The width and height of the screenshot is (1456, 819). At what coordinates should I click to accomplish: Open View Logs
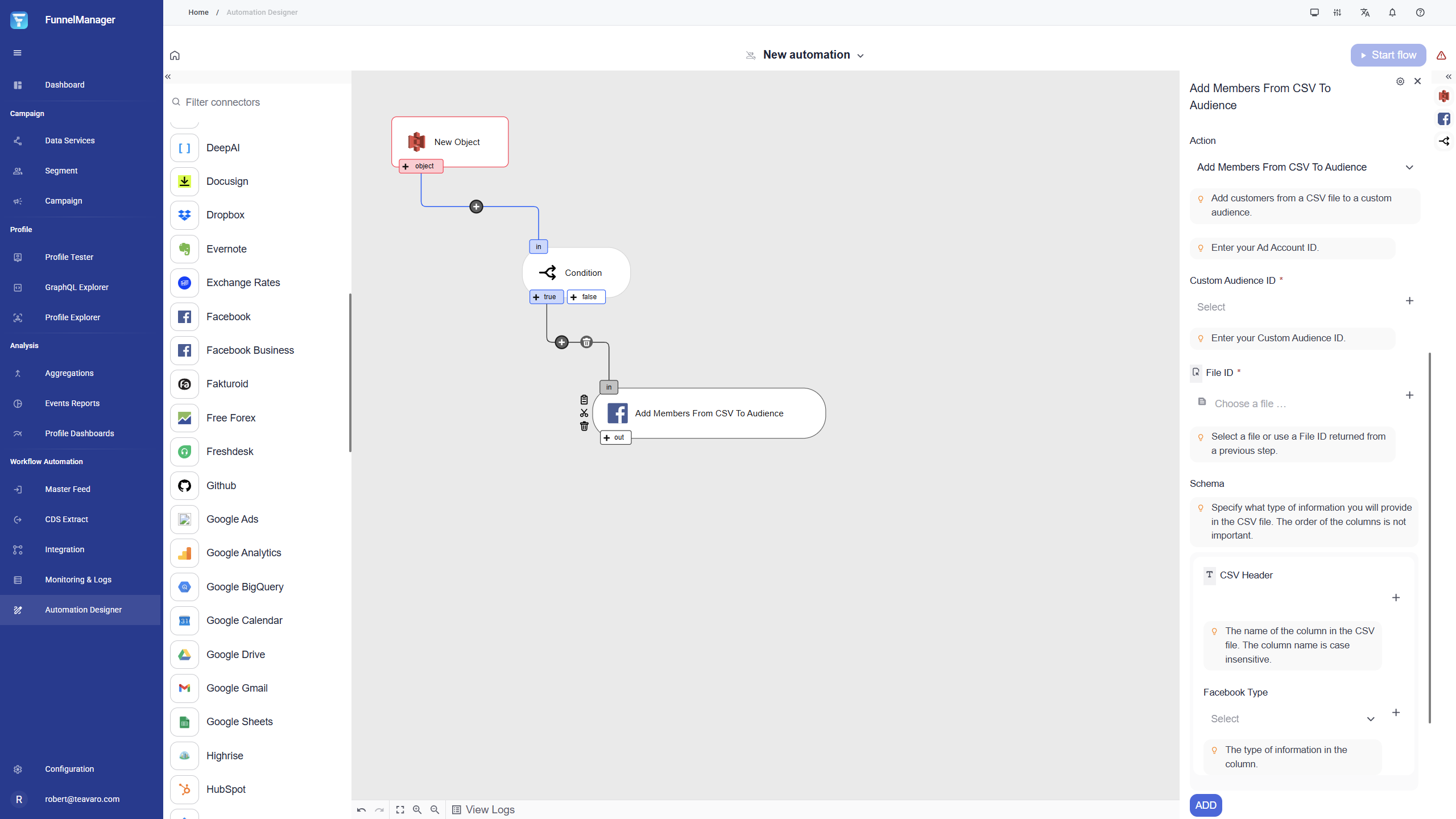[x=483, y=809]
